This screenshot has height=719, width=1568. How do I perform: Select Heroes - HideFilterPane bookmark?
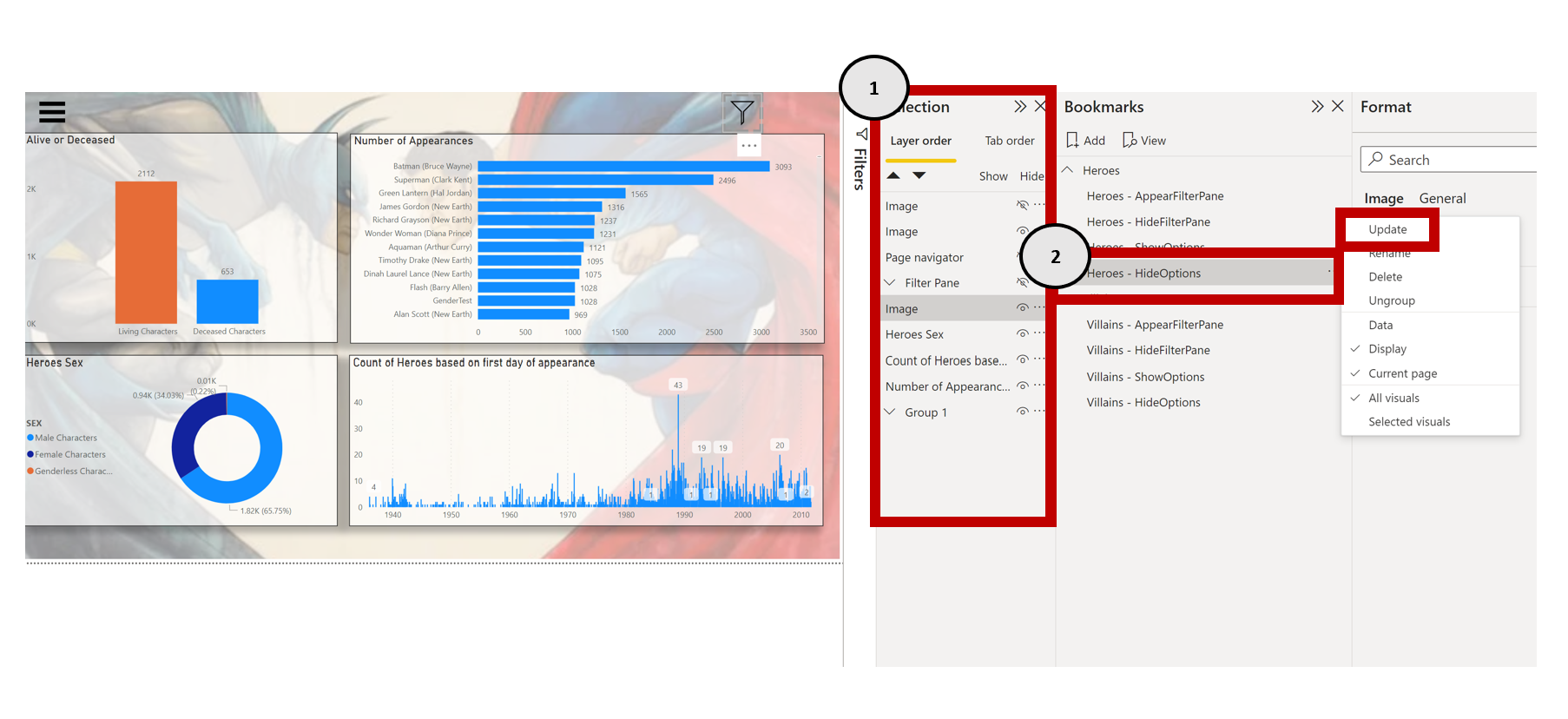pyautogui.click(x=1148, y=222)
